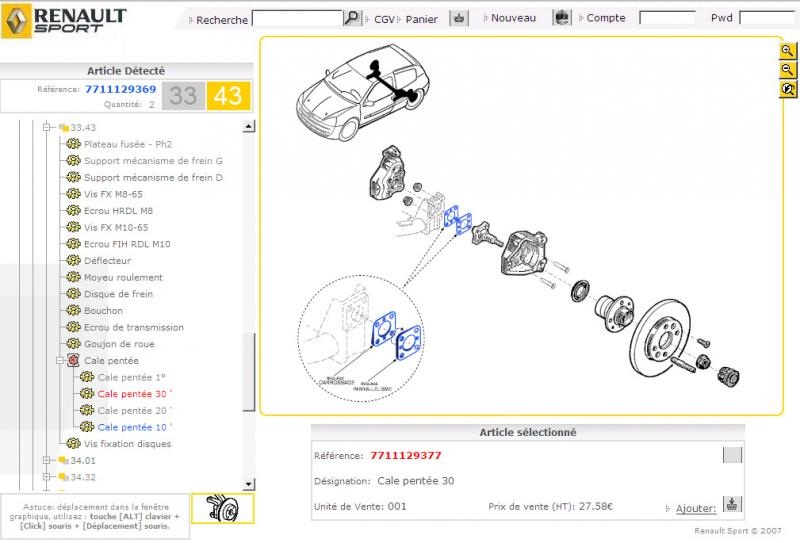The height and width of the screenshot is (543, 800).
Task: Collapse the Cale pentée subgroup
Action: (x=60, y=361)
